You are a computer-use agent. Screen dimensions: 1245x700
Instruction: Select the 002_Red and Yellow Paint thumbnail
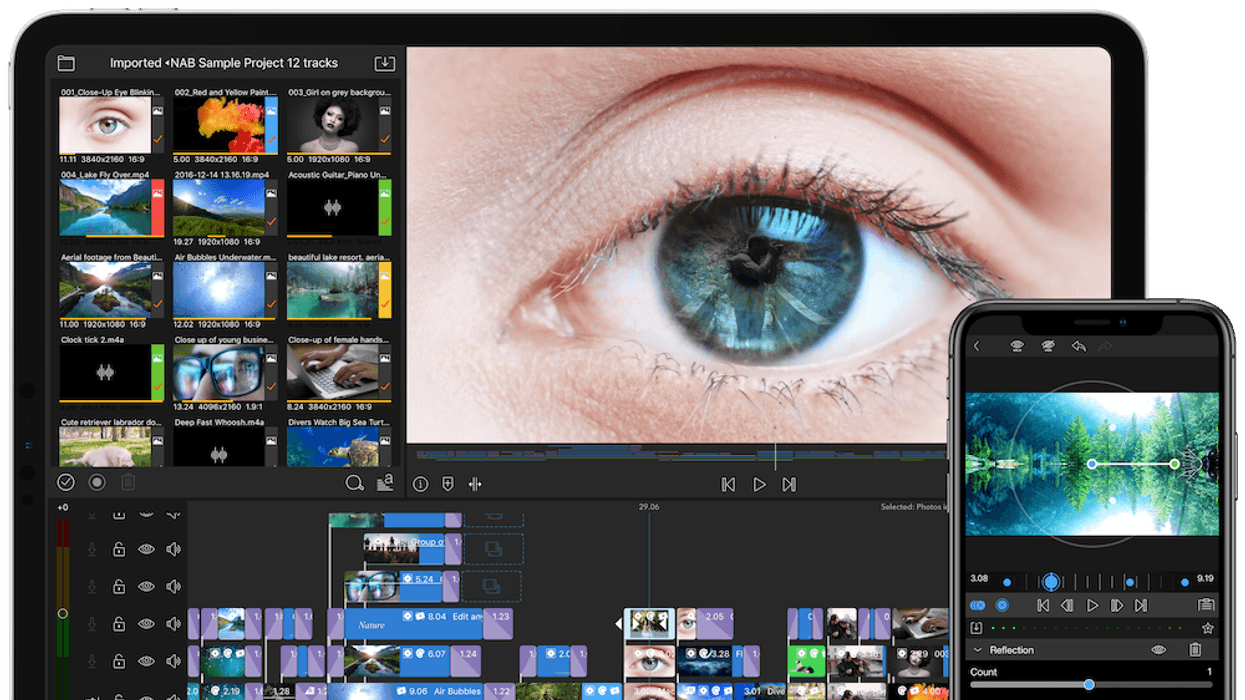tap(219, 125)
